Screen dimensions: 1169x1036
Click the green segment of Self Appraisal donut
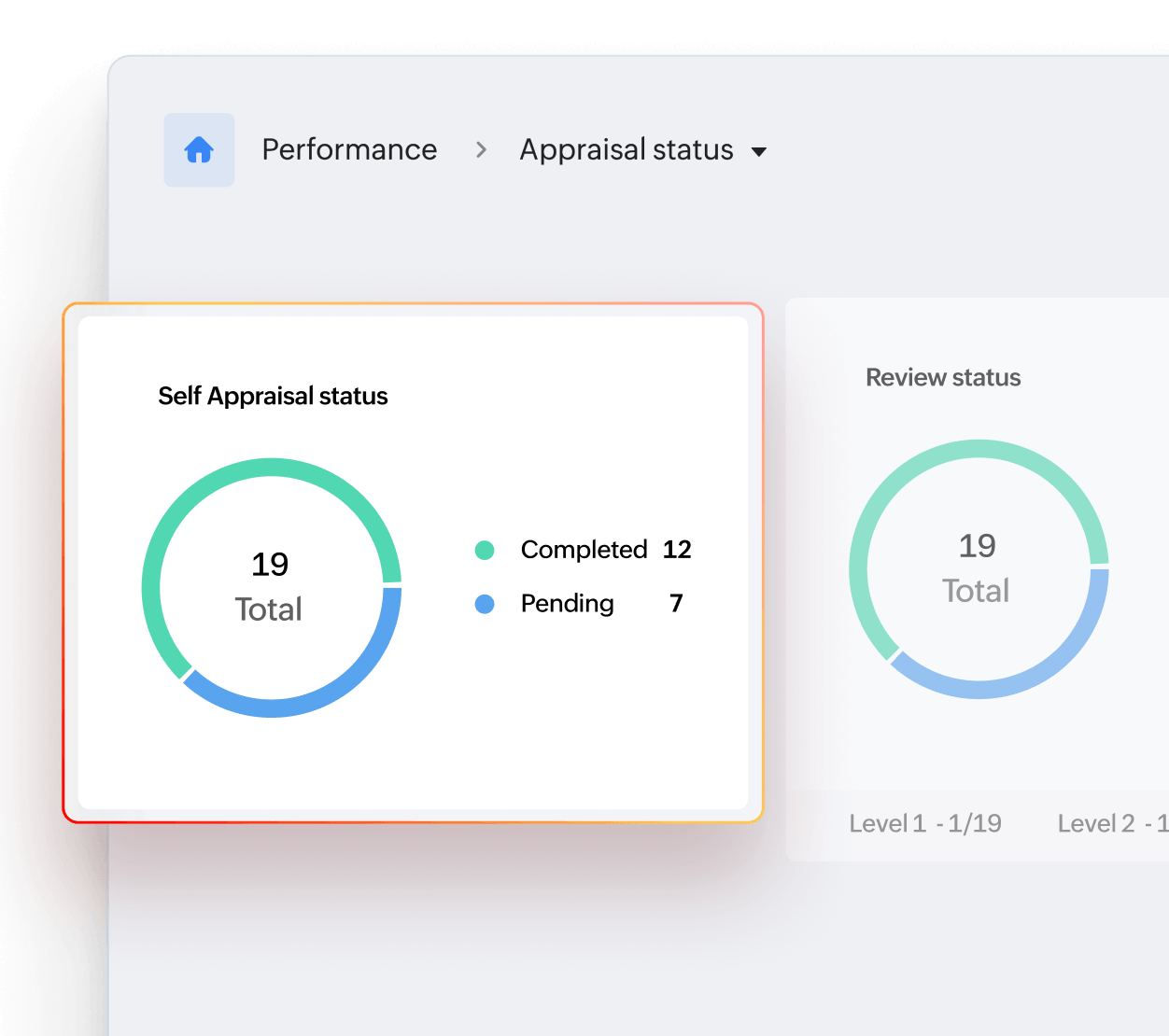[270, 466]
